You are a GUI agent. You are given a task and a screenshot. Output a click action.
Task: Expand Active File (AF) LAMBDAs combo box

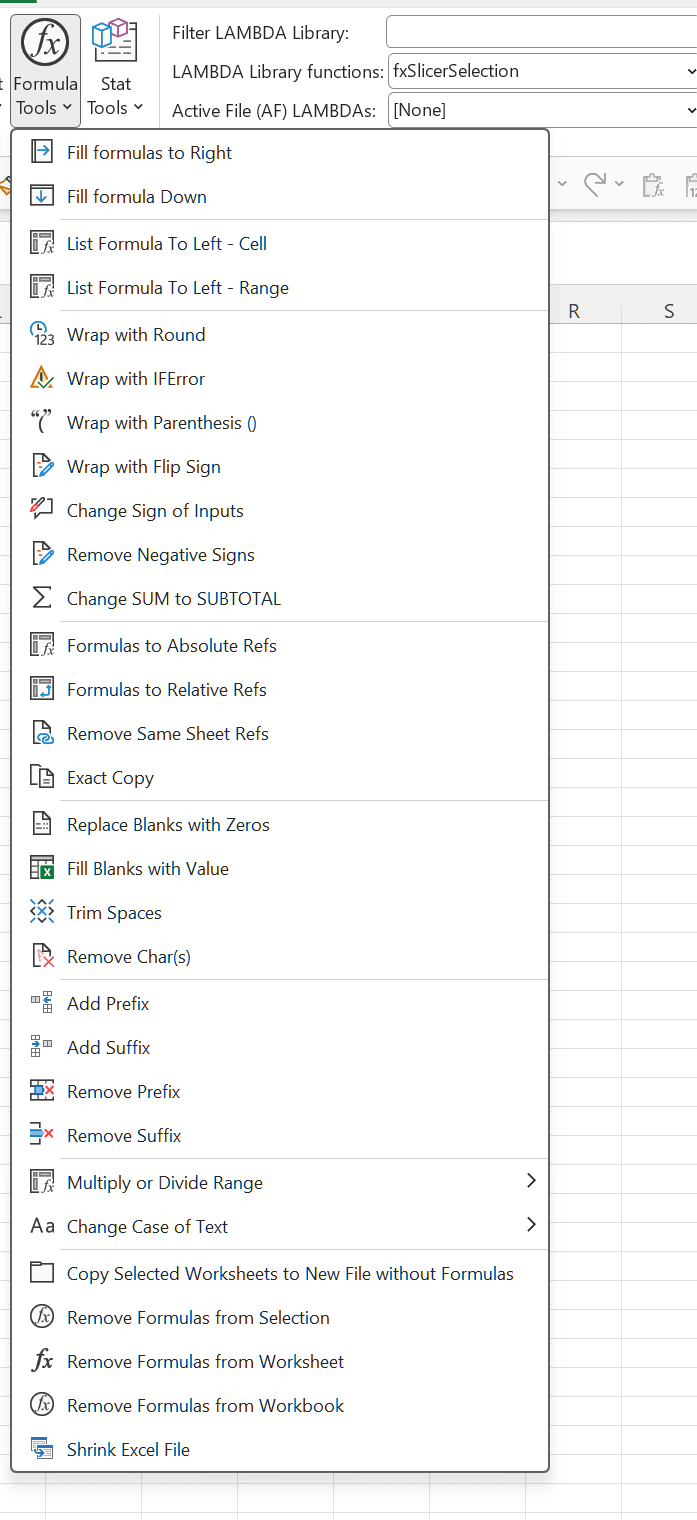click(690, 110)
